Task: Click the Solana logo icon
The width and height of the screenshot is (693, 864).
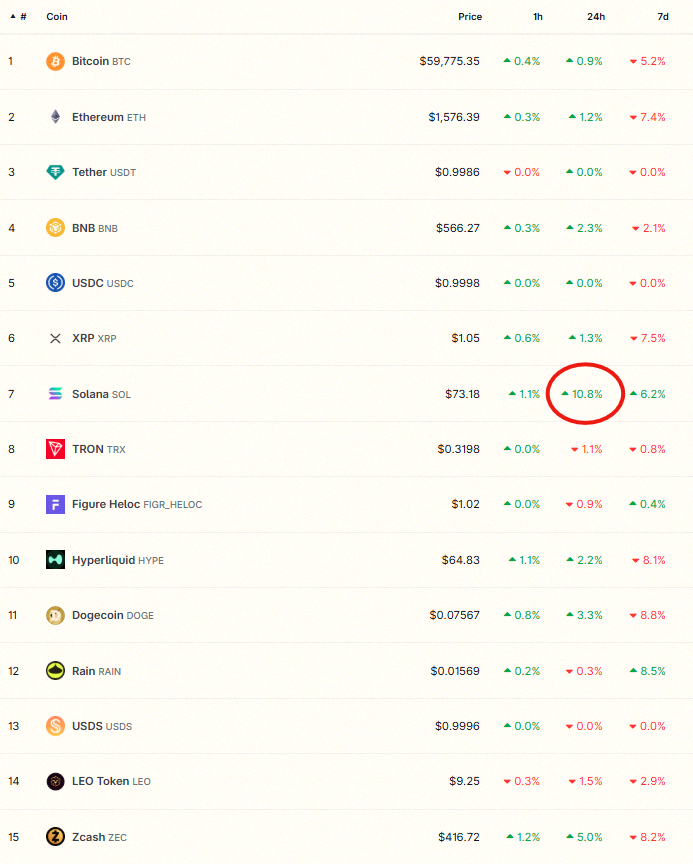Action: [55, 393]
